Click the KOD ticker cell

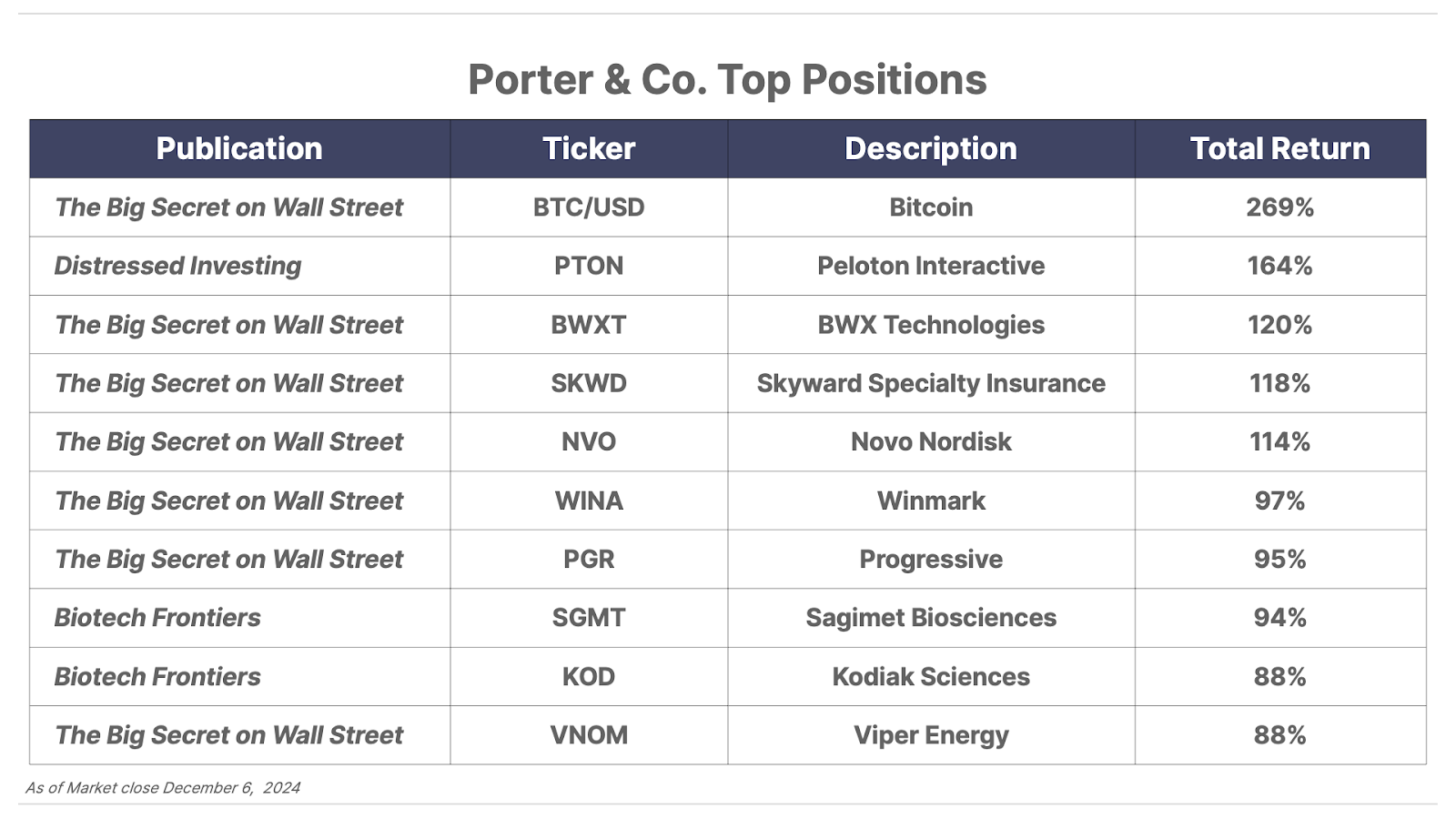(x=589, y=676)
